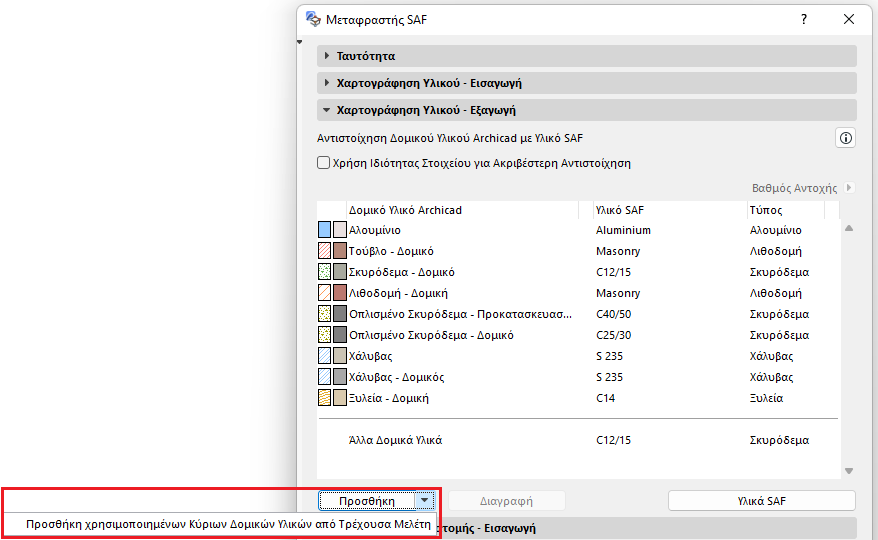Open the Υλικά SAF button
The image size is (878, 540).
click(x=762, y=501)
